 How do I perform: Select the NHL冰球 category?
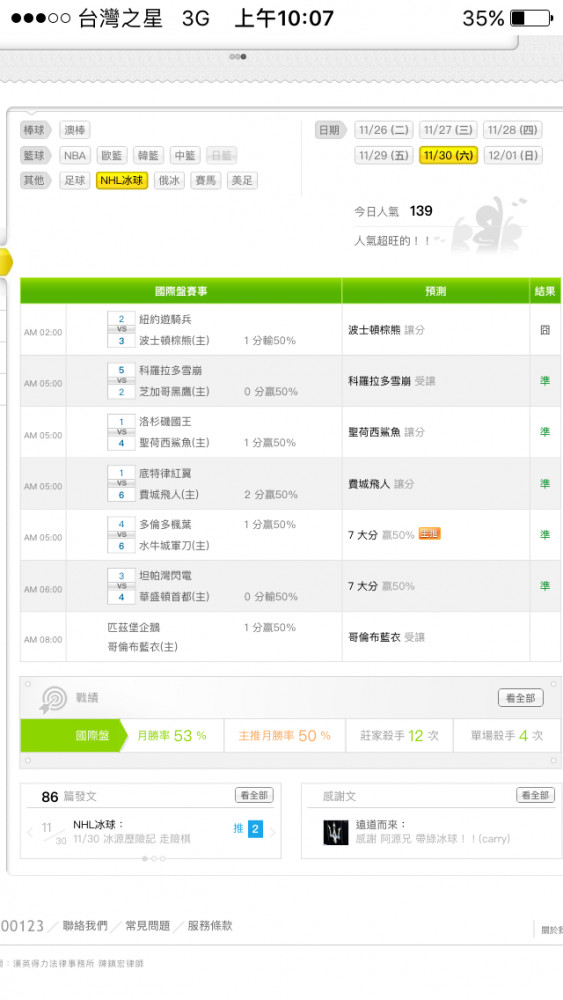tap(122, 180)
